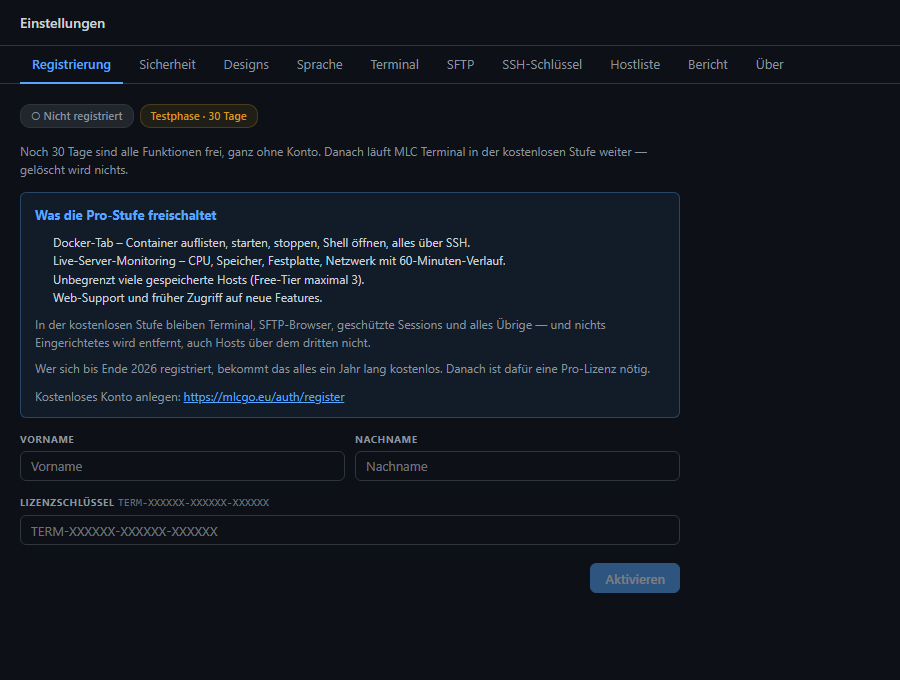Switch to the SSH-Schlüssel tab
This screenshot has width=900, height=680.
(x=542, y=65)
